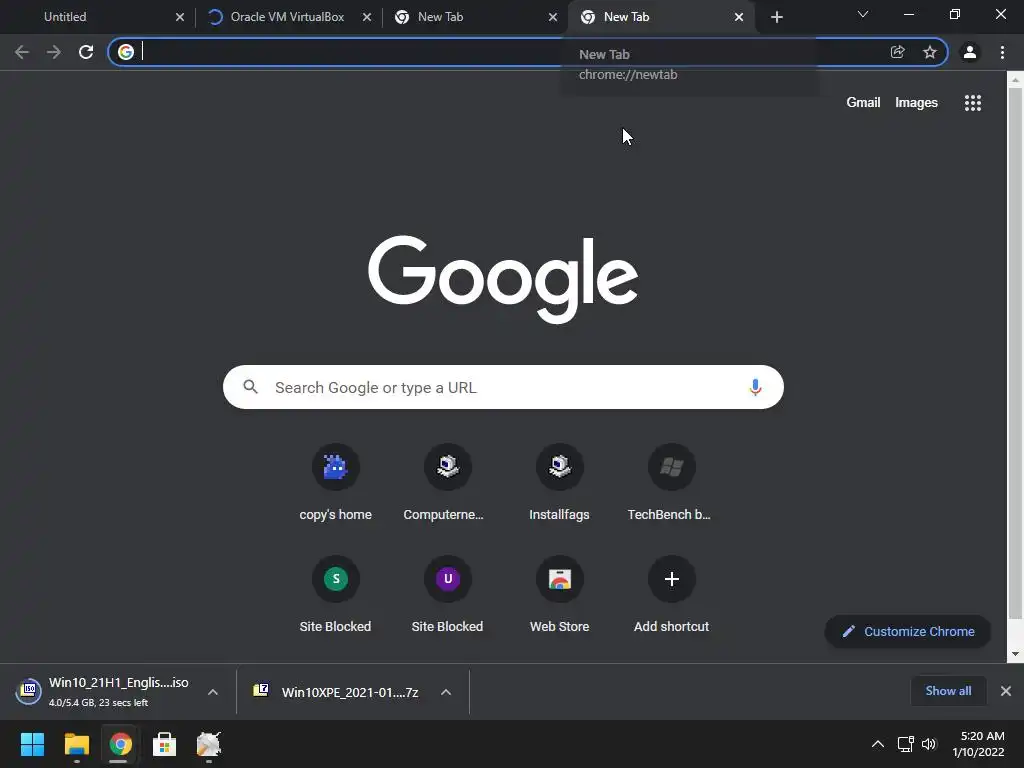The height and width of the screenshot is (768, 1024).
Task: Open network status in system tray
Action: click(x=905, y=744)
